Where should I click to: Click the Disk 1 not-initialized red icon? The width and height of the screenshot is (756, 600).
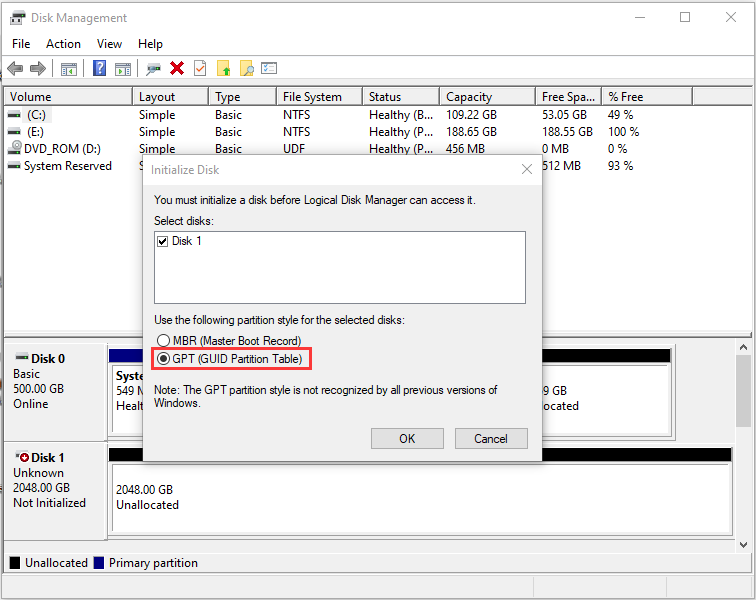(x=22, y=456)
